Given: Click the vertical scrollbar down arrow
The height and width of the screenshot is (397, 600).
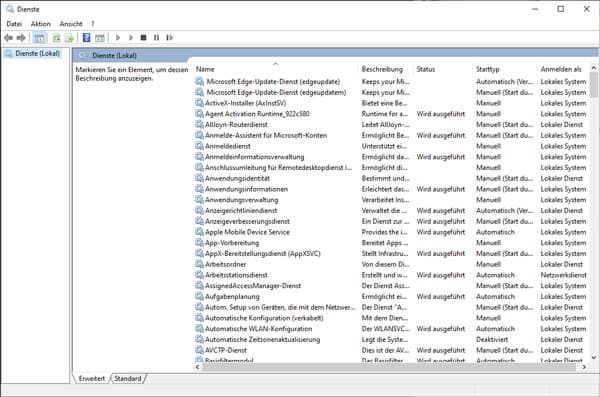Looking at the screenshot, I should tap(593, 358).
